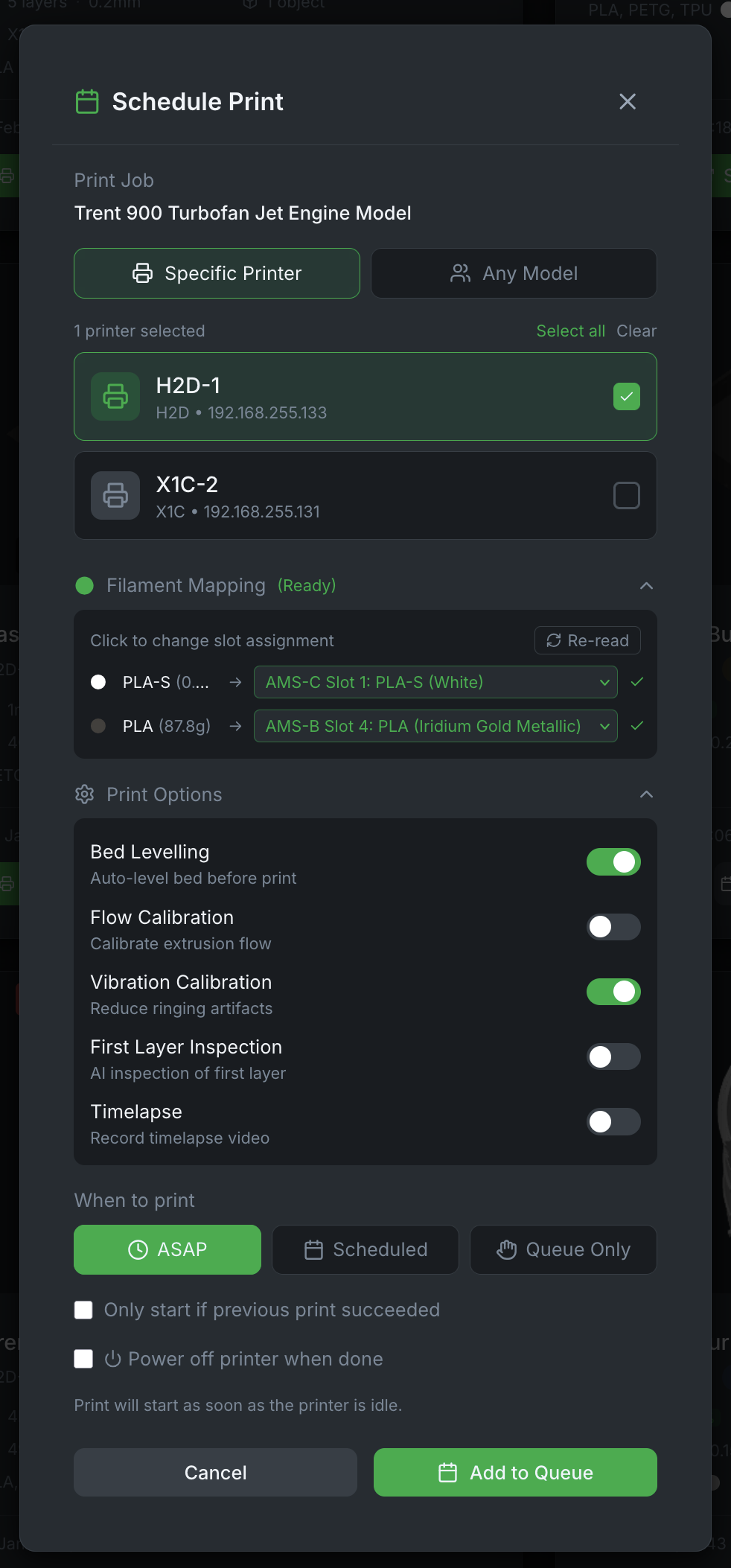Open the AMS-C Slot 1 PLA-S dropdown
This screenshot has width=731, height=1568.
(x=435, y=682)
